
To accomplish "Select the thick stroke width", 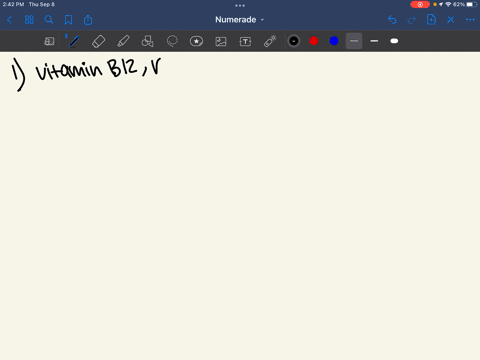I will coord(394,41).
